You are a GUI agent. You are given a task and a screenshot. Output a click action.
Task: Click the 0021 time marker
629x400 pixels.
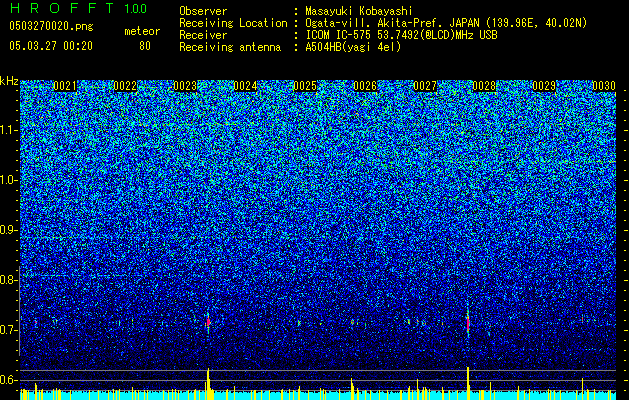pos(65,86)
